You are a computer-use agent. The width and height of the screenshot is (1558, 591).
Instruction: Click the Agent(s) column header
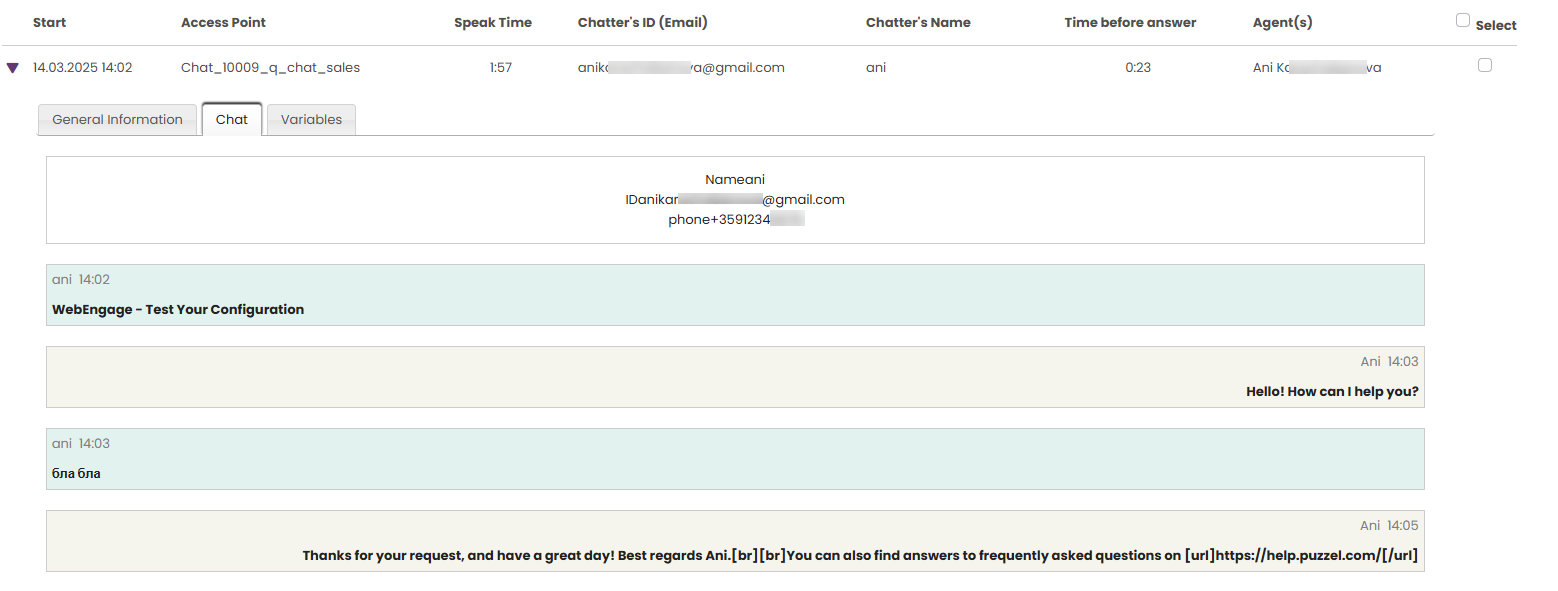(1282, 22)
